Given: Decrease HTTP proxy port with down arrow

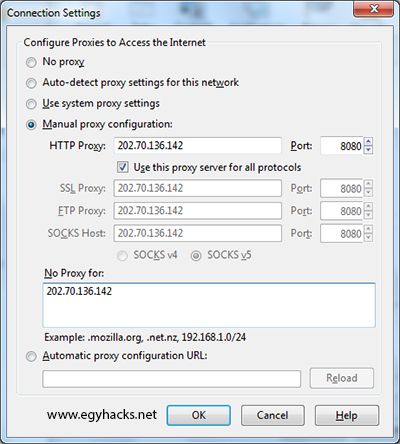Looking at the screenshot, I should point(368,150).
